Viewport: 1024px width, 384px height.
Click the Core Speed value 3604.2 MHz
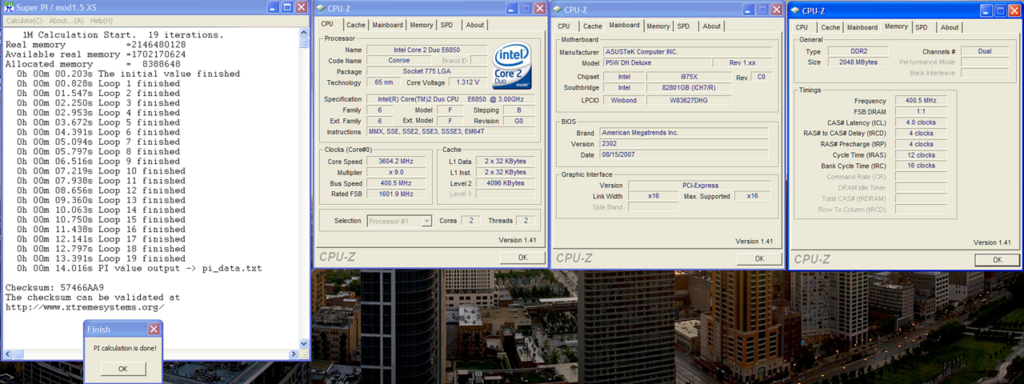396,161
